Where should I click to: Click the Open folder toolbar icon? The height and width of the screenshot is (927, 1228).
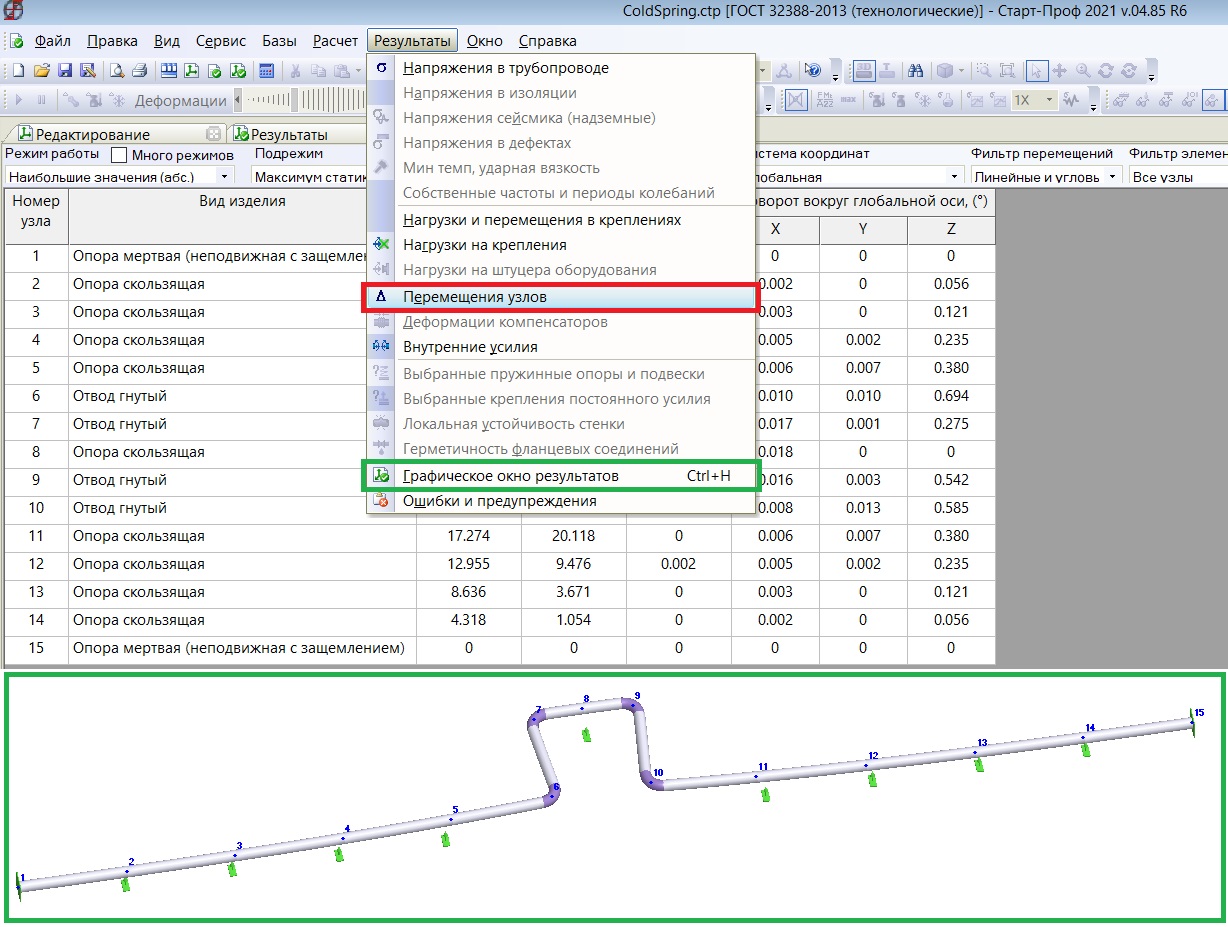click(x=42, y=71)
